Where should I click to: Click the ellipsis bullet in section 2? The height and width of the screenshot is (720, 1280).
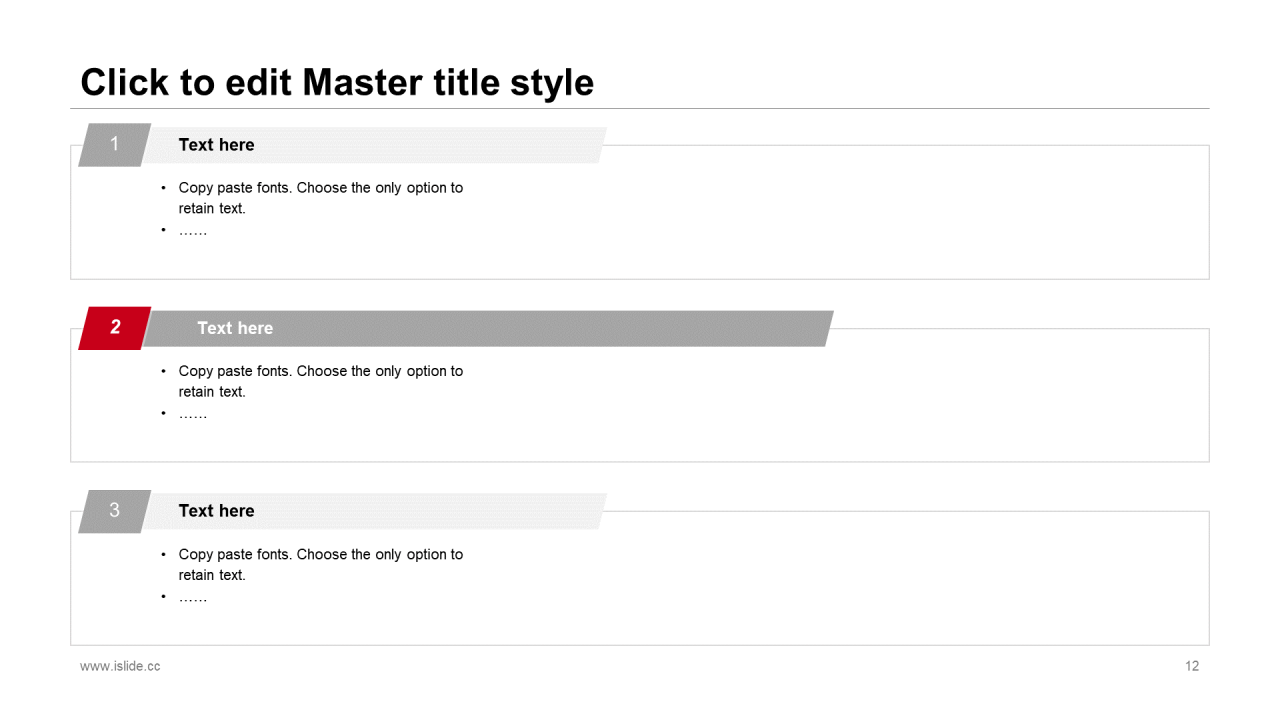[x=193, y=414]
